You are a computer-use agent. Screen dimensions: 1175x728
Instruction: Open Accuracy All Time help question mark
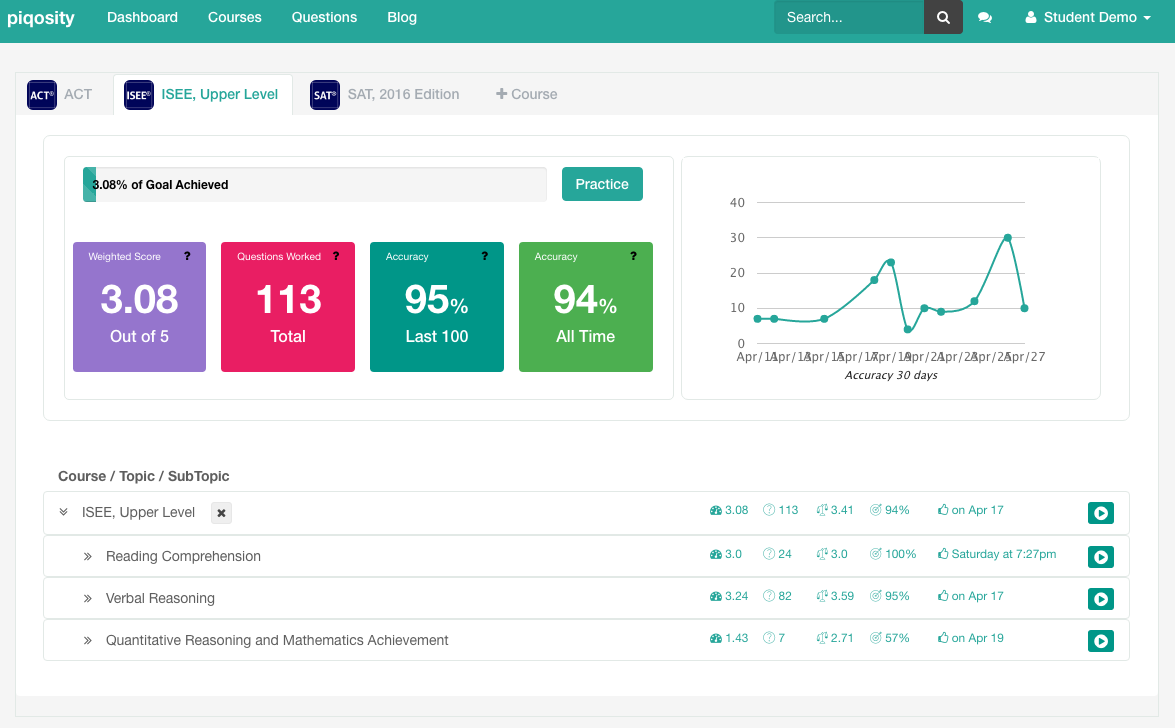click(x=633, y=256)
